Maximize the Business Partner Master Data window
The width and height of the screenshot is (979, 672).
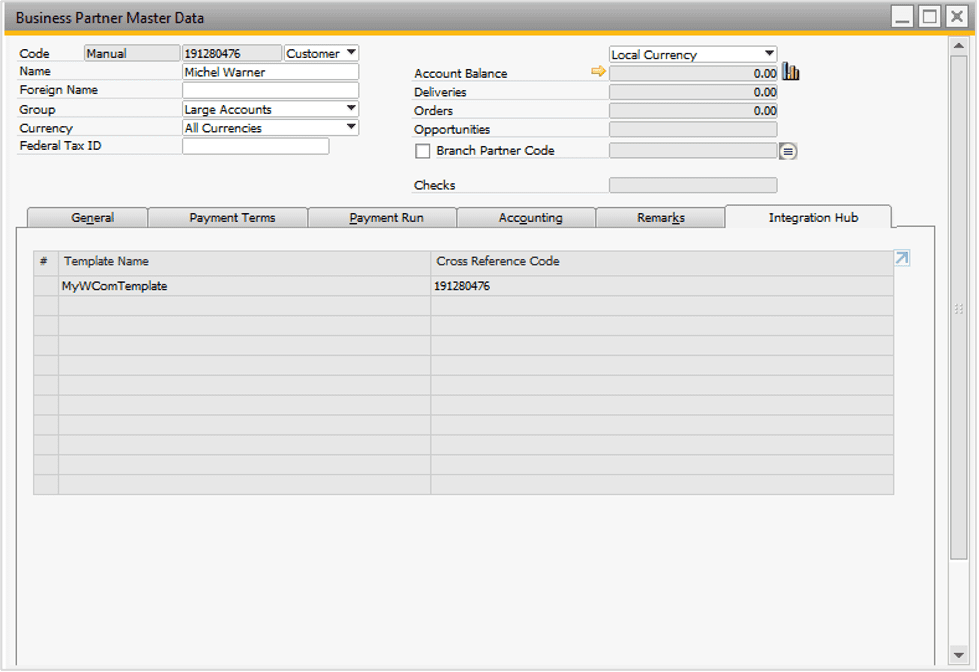[x=929, y=17]
